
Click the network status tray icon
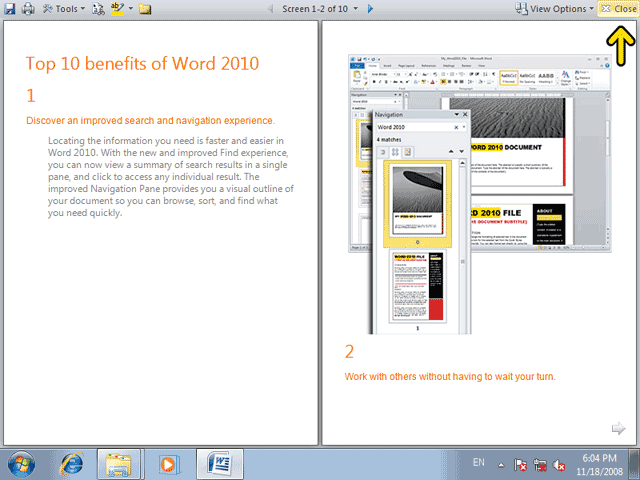click(x=540, y=464)
